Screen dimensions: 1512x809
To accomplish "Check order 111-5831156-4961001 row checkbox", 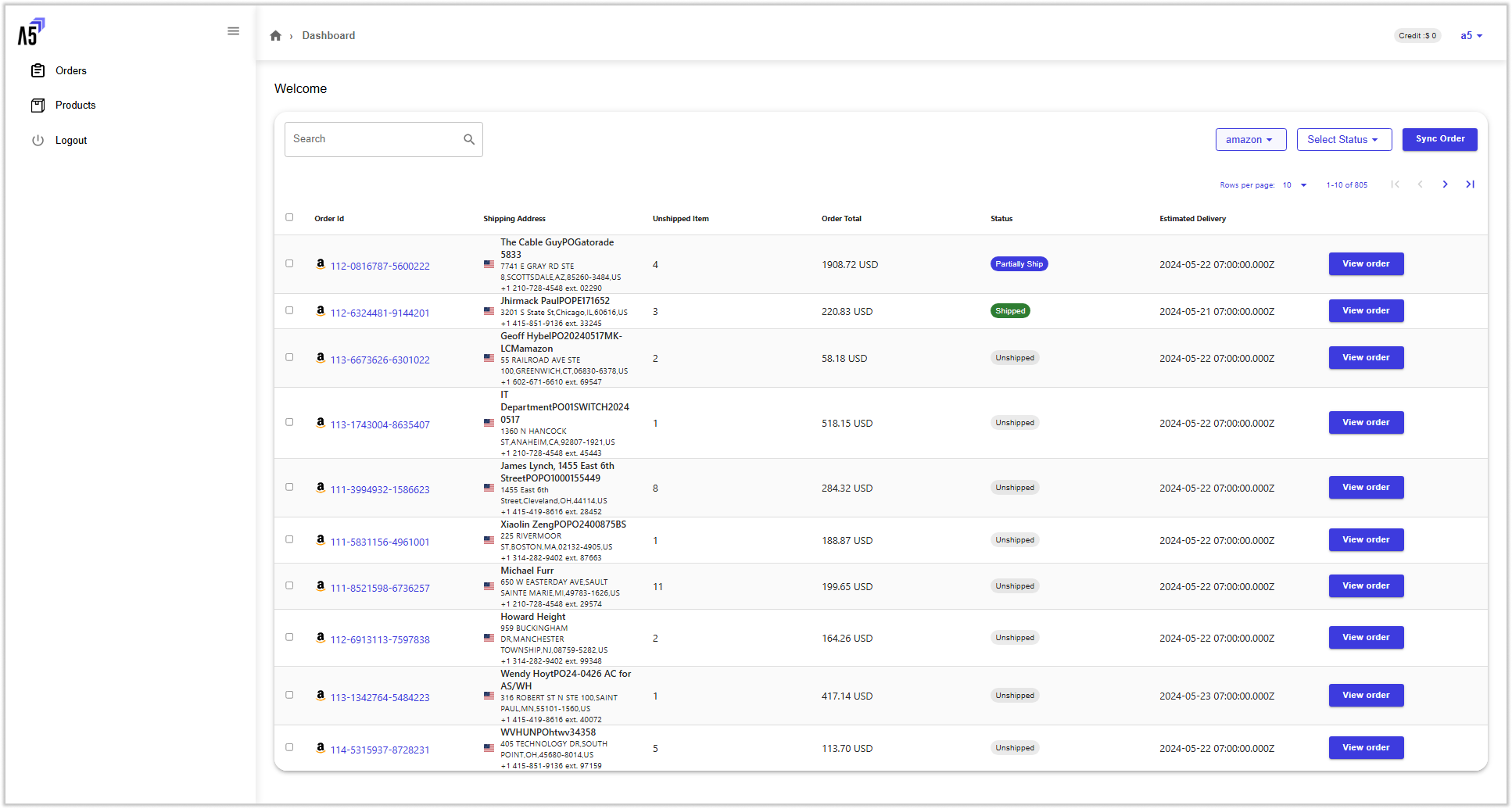I will (x=289, y=539).
